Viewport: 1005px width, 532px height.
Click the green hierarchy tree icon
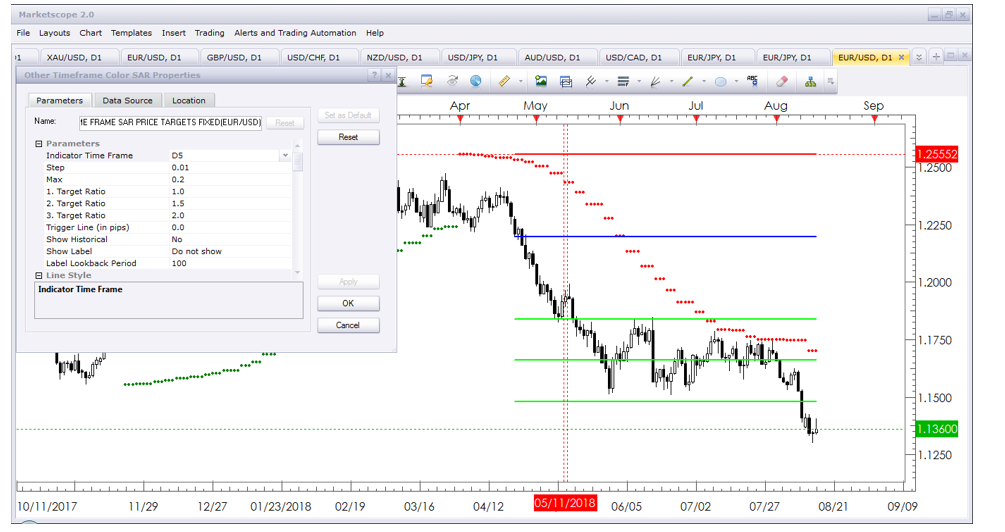(811, 81)
